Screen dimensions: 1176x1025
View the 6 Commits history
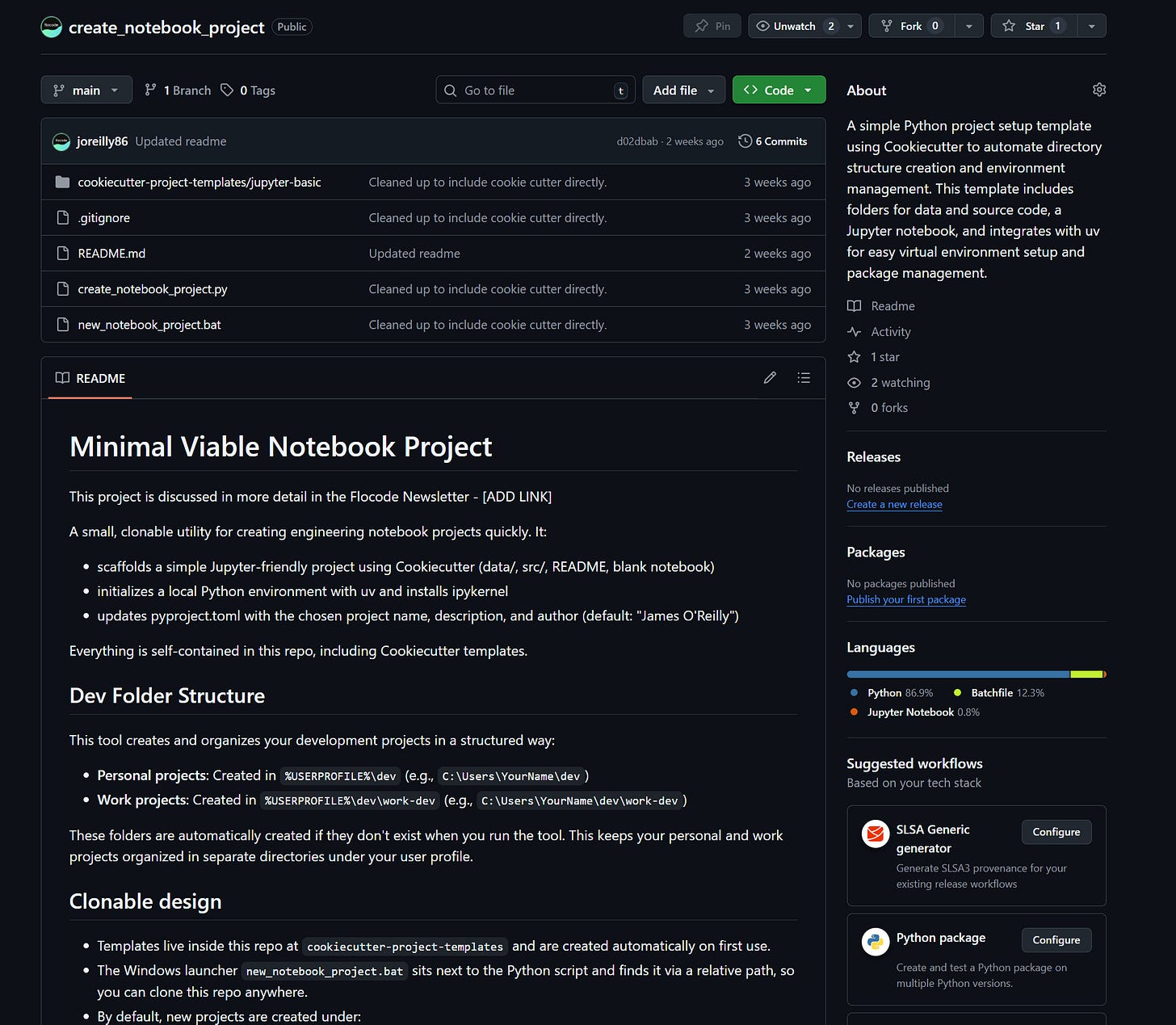click(x=773, y=141)
